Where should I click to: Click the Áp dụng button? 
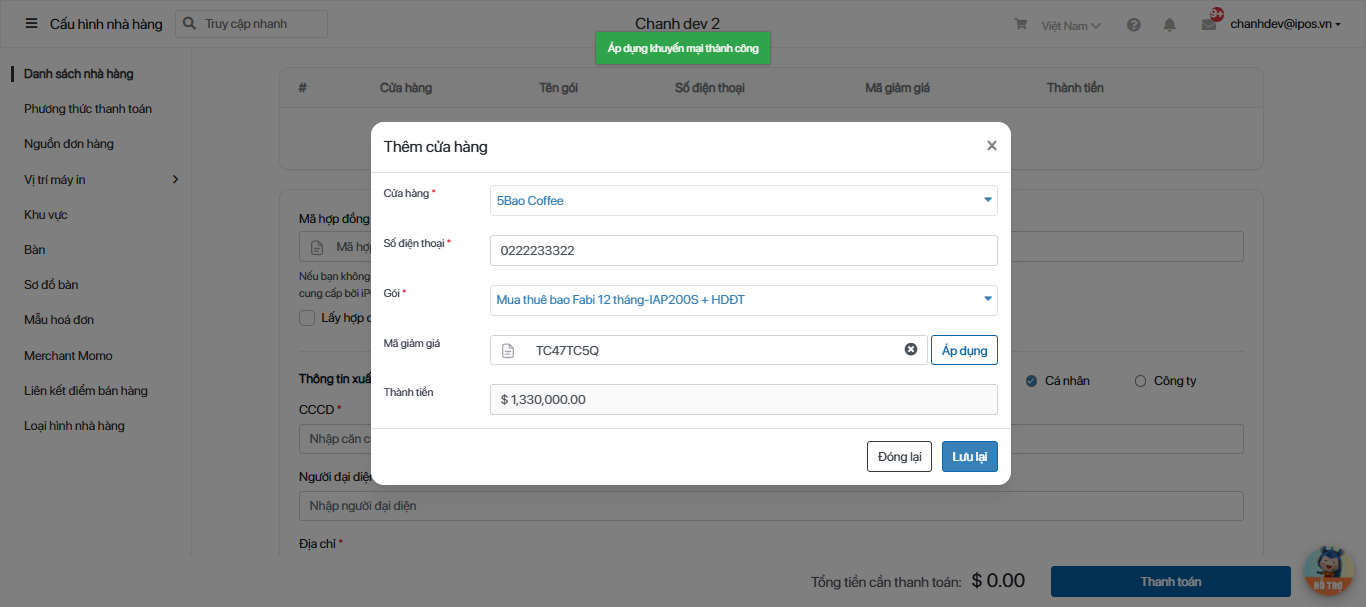(964, 350)
